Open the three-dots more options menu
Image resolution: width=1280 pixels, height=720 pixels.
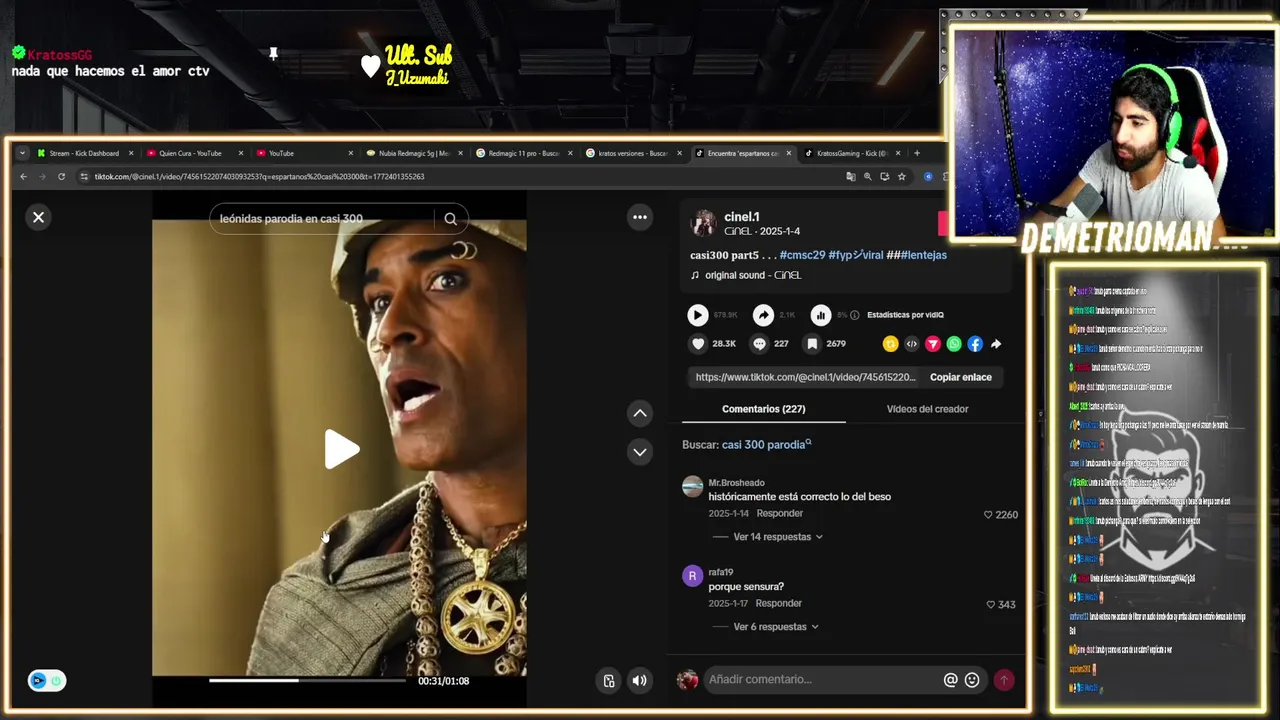pos(640,217)
